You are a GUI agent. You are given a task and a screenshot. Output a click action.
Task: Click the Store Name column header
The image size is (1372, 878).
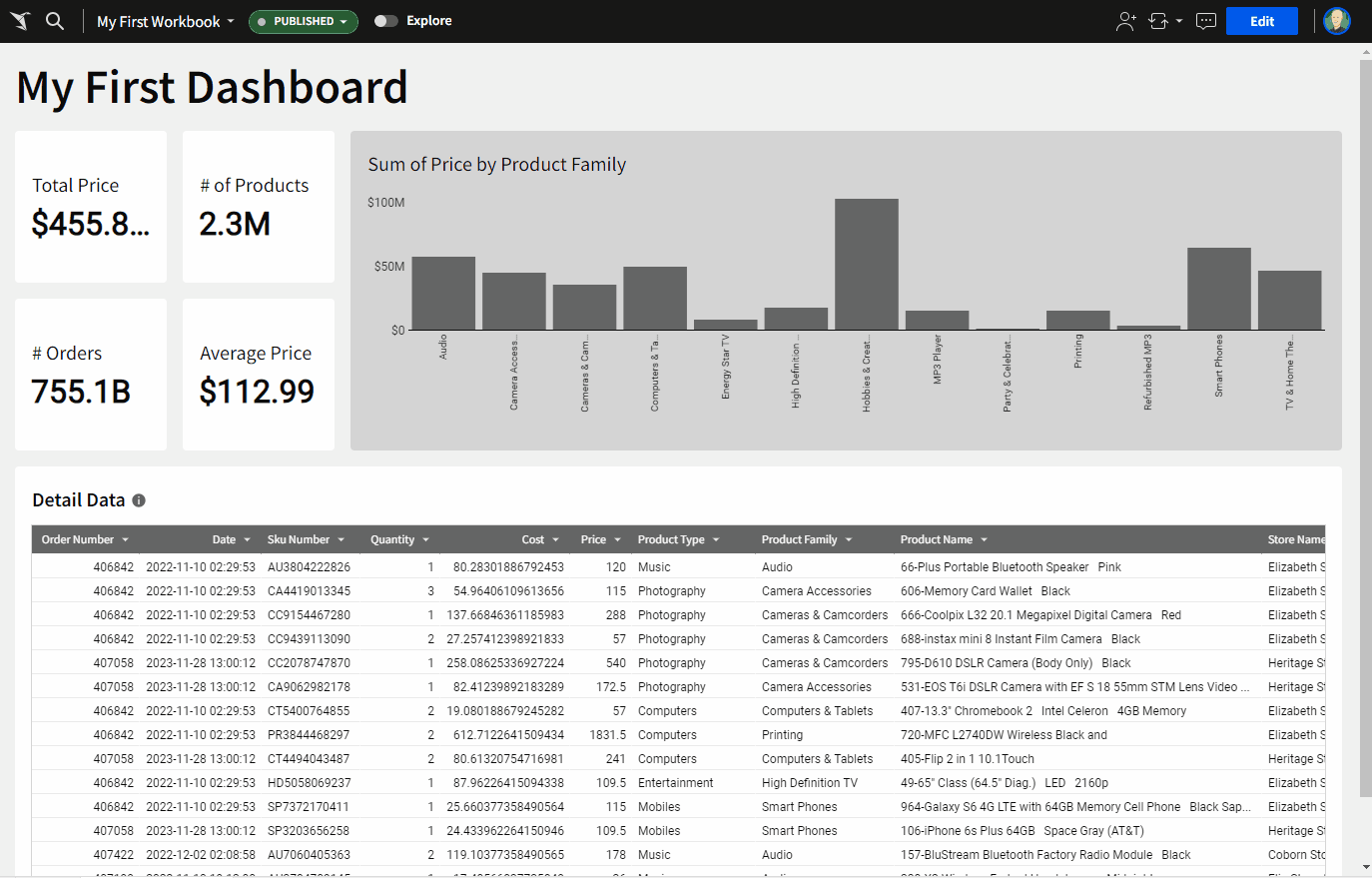1296,539
